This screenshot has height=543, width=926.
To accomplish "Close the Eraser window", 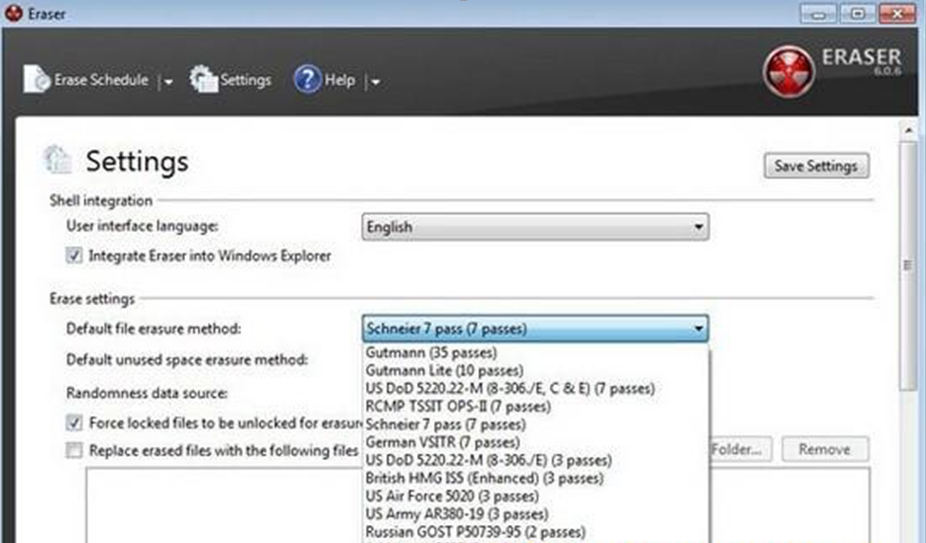I will 897,14.
